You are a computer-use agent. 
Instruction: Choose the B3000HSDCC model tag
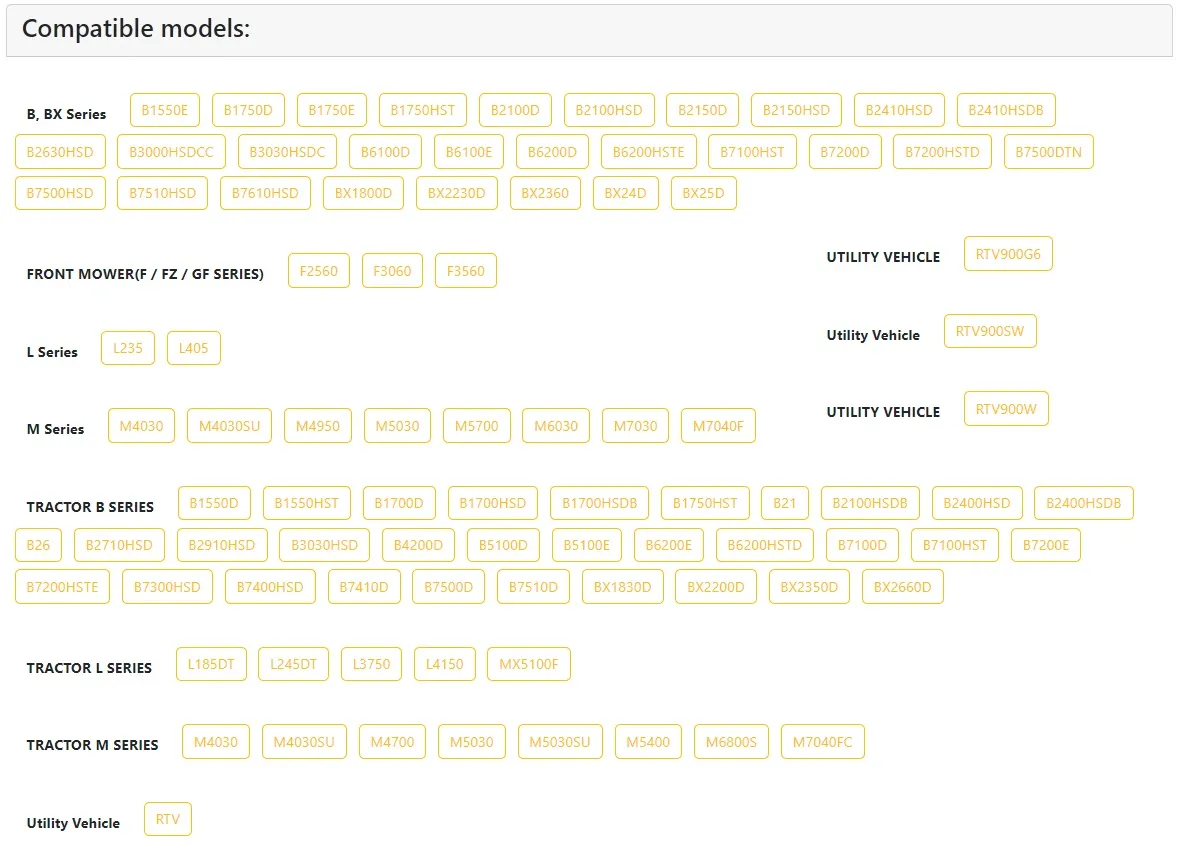(x=171, y=152)
